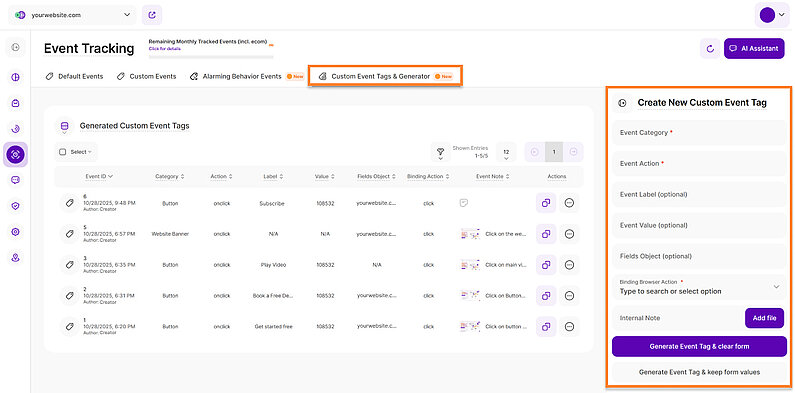Sort the table by Value column
Screen dimensions: 795x393
point(324,176)
